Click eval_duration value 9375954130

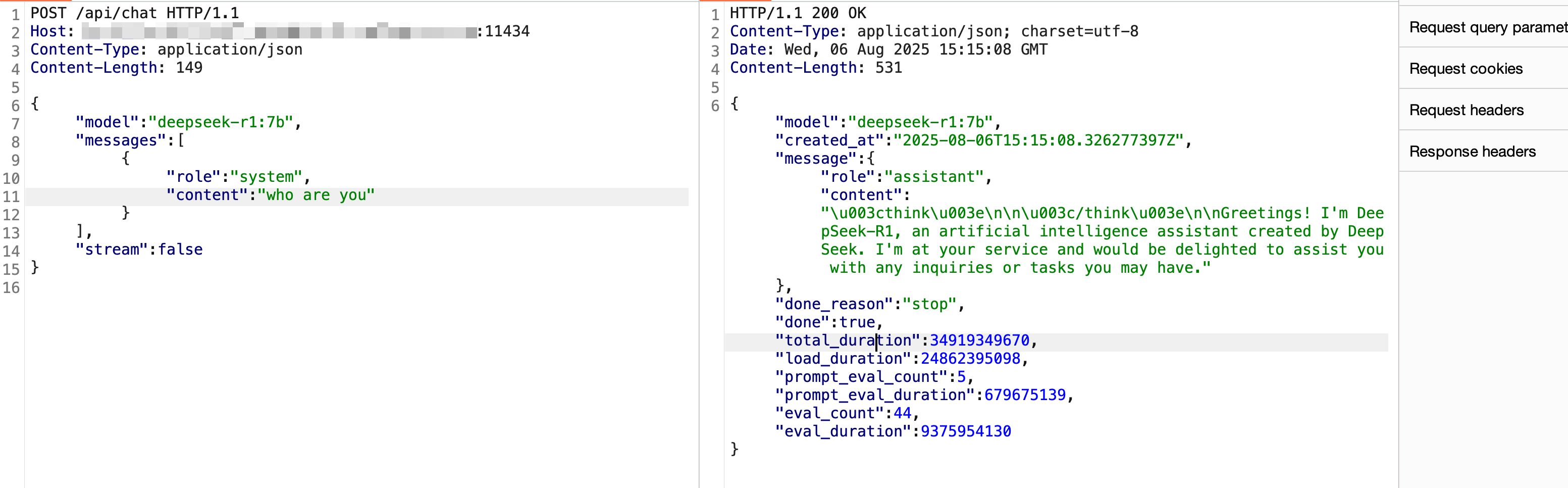966,431
